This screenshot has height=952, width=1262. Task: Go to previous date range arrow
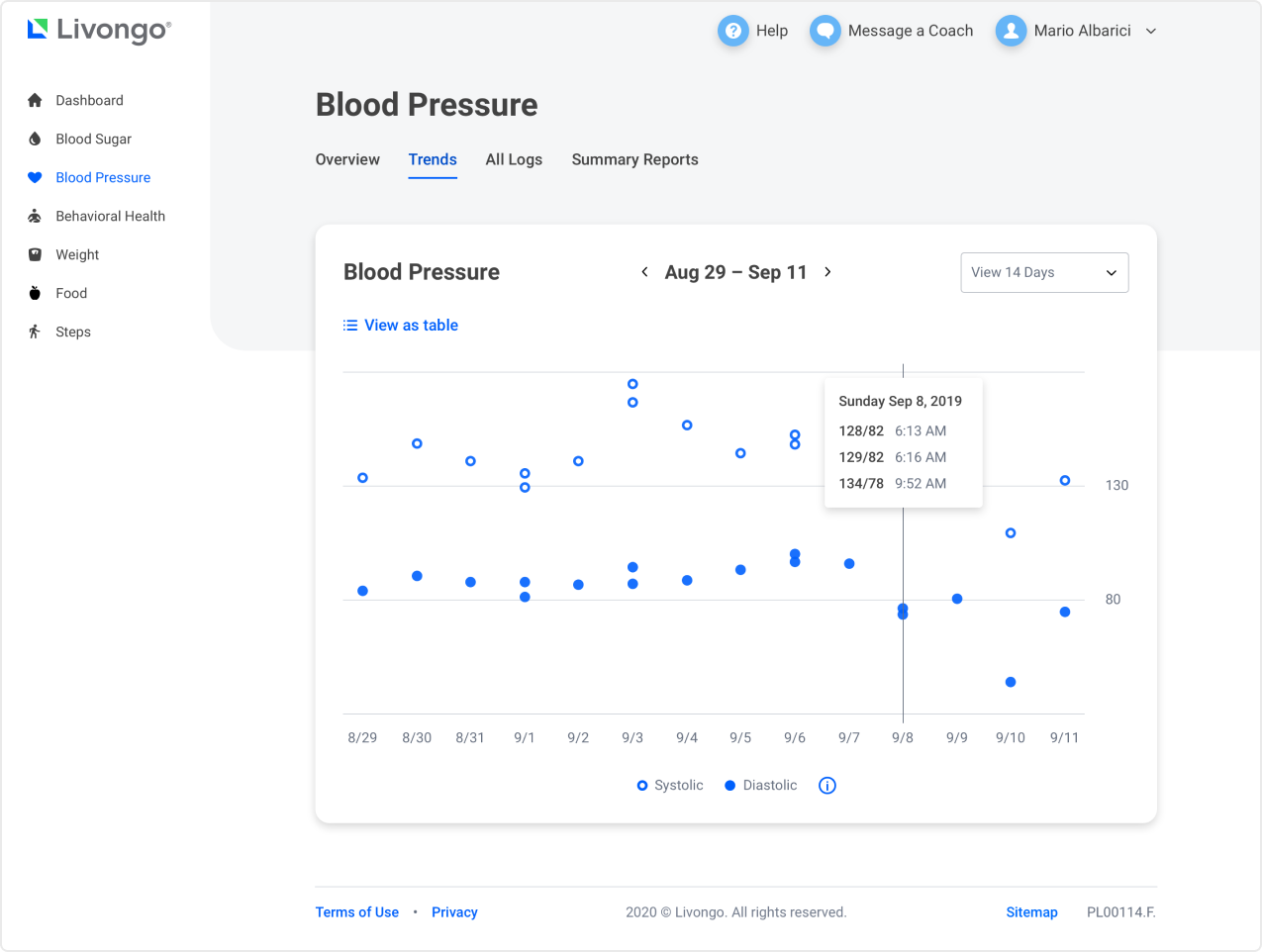click(x=644, y=272)
